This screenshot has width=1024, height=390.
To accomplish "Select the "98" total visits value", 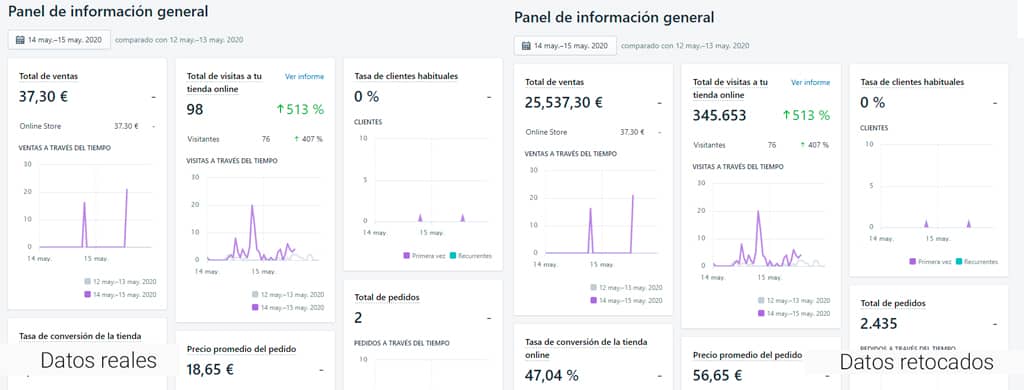I will pyautogui.click(x=195, y=109).
